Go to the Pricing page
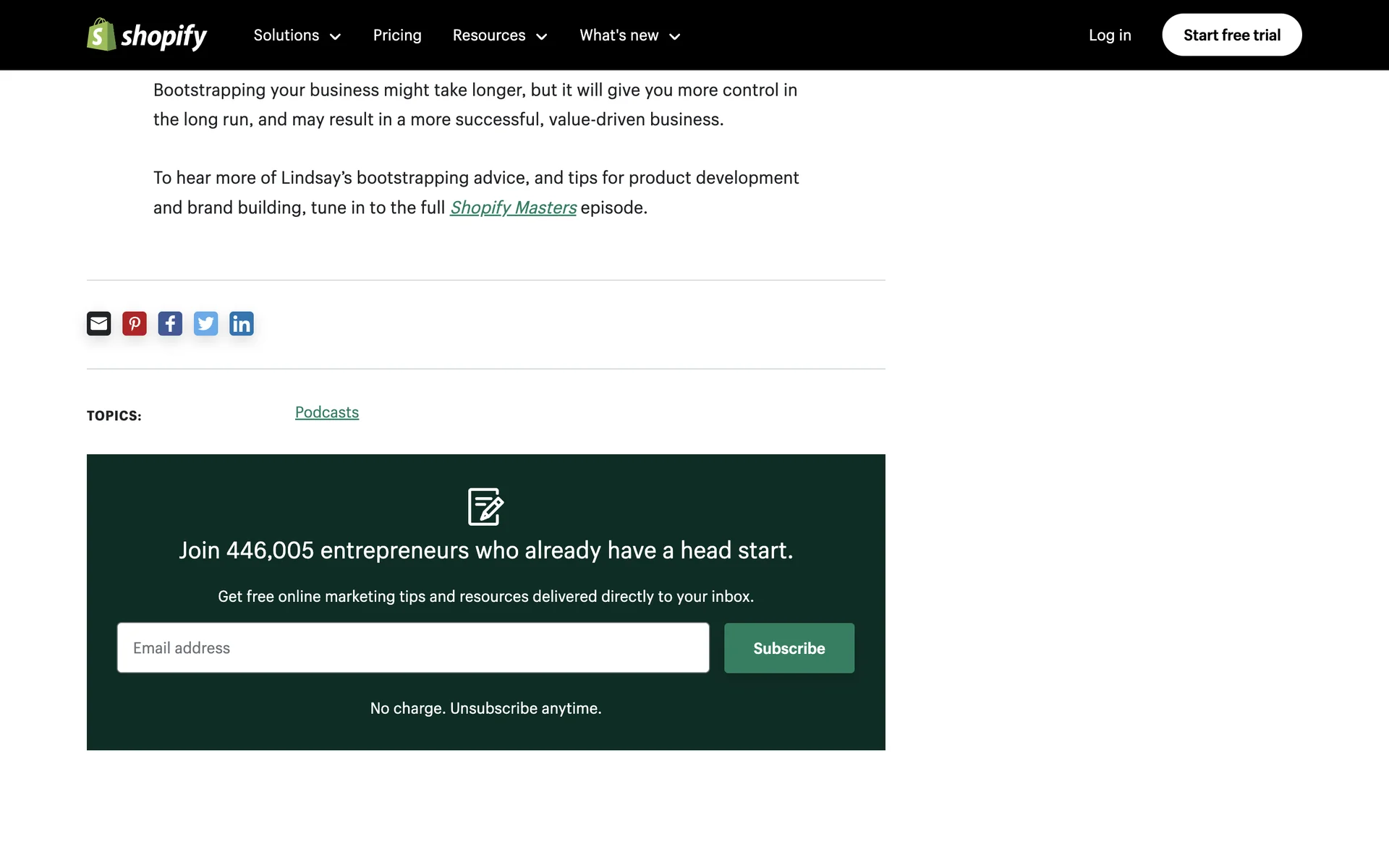 tap(397, 35)
